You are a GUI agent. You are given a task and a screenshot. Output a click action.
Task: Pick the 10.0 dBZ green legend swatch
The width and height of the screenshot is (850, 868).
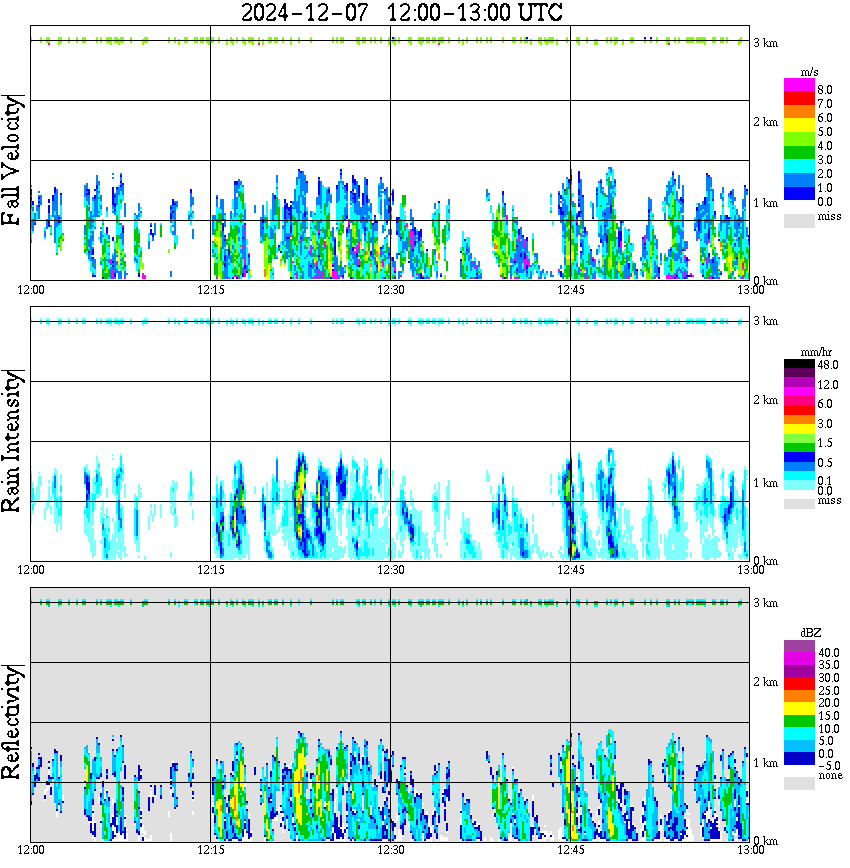pos(799,721)
